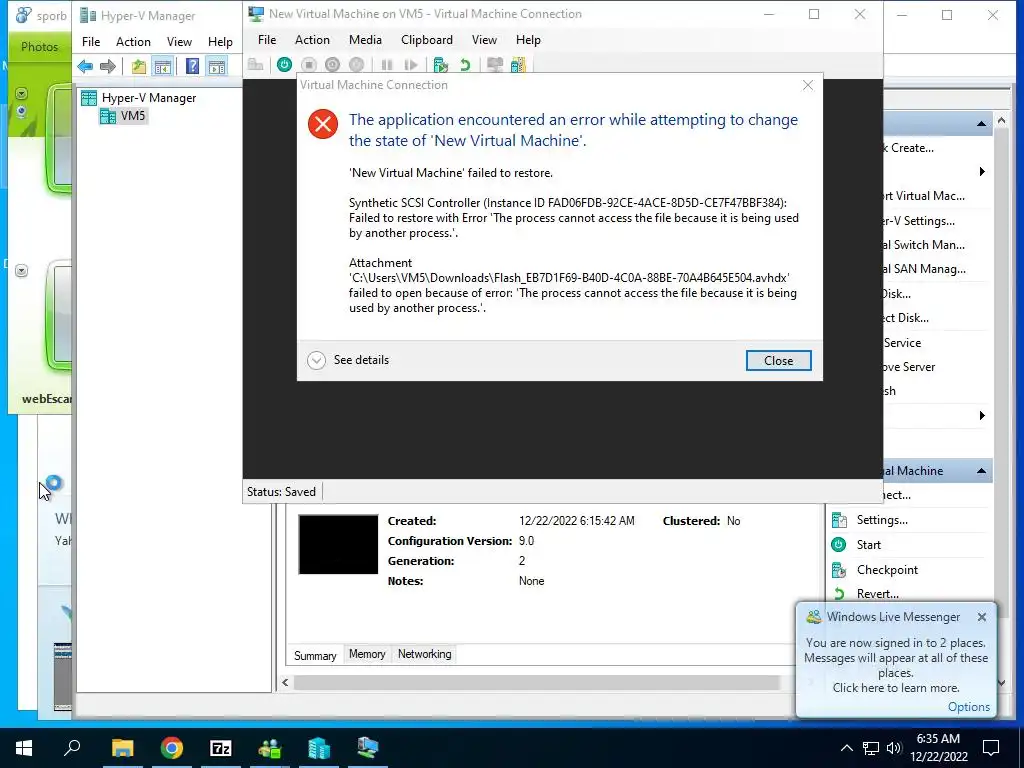Open taskbar Search magnifier
The height and width of the screenshot is (768, 1024).
click(x=72, y=747)
